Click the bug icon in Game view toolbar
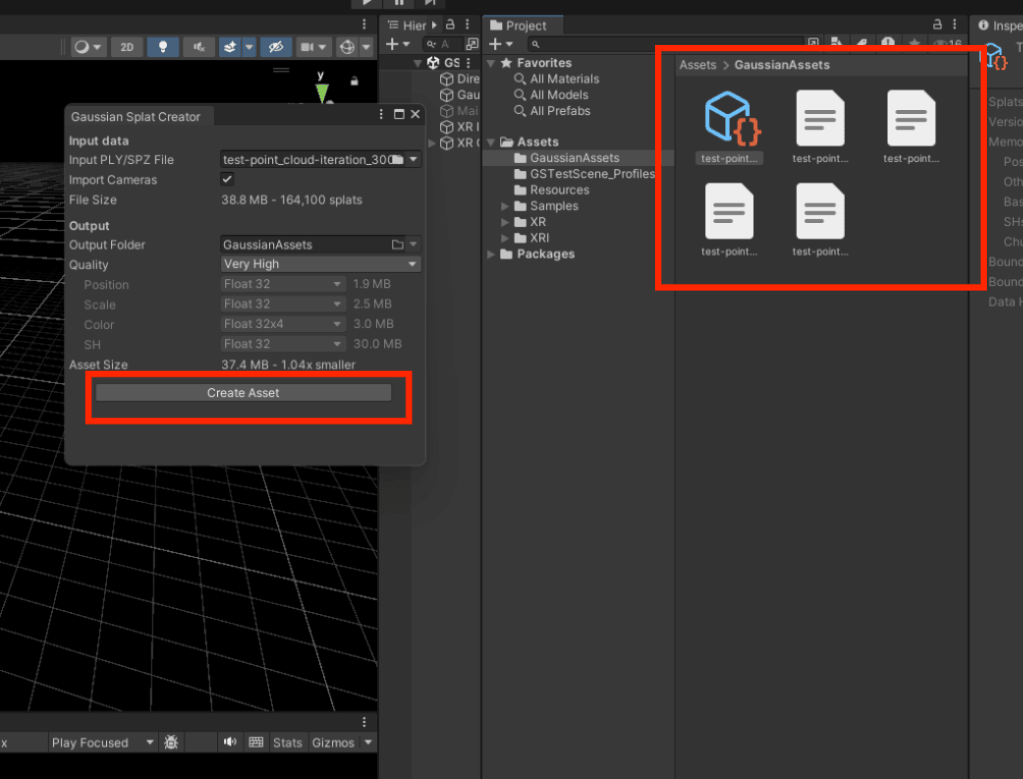Image resolution: width=1023 pixels, height=779 pixels. pyautogui.click(x=171, y=742)
